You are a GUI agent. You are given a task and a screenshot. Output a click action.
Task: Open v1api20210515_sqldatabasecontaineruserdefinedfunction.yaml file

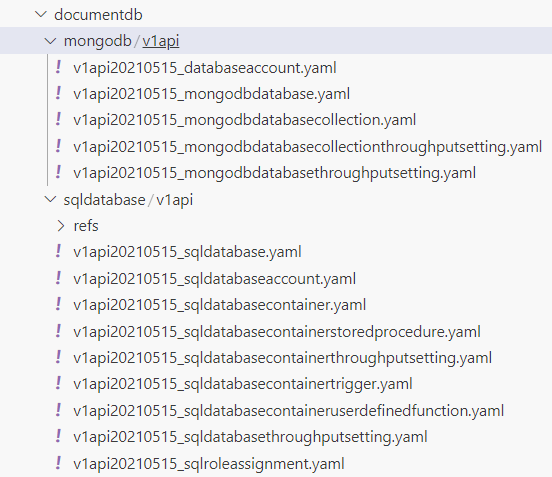click(289, 410)
